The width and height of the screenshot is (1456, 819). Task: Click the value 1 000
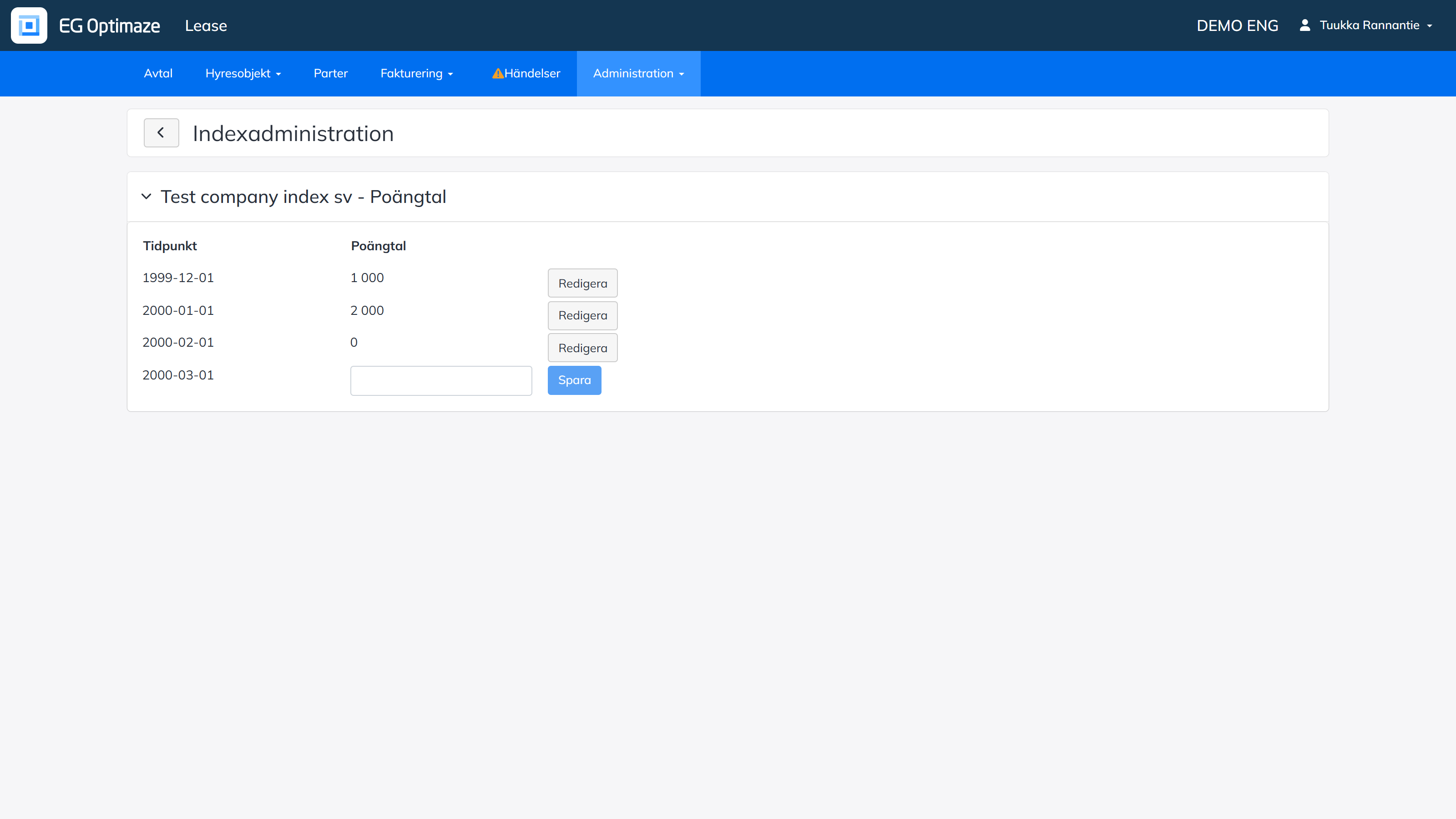(x=367, y=278)
